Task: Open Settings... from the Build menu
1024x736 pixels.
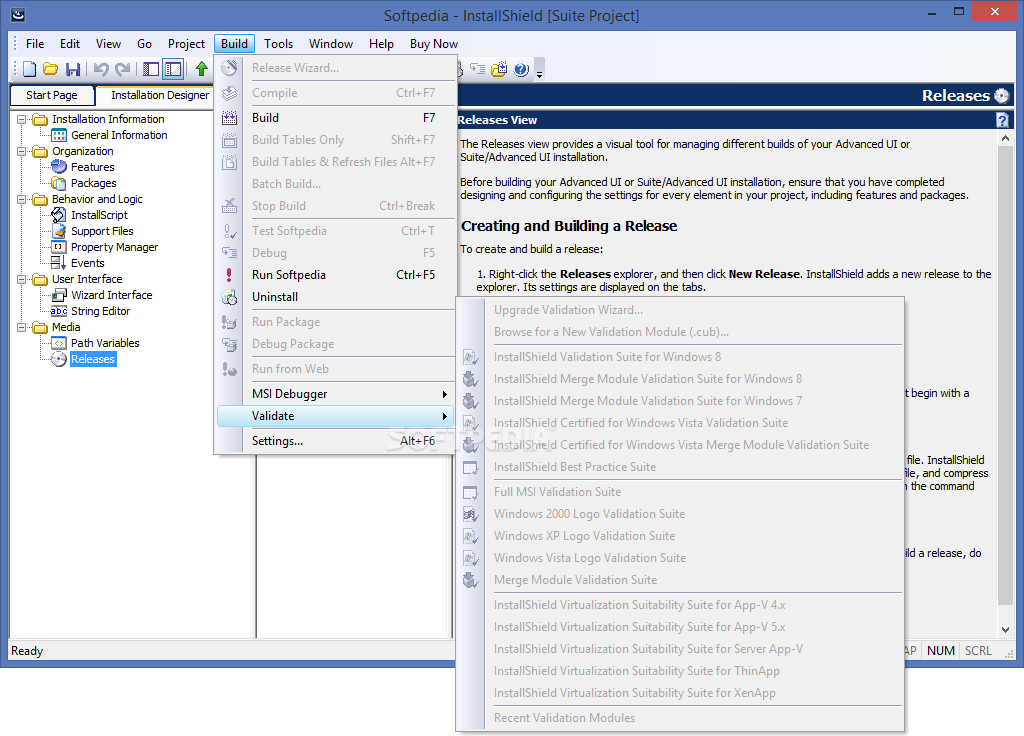Action: tap(335, 441)
